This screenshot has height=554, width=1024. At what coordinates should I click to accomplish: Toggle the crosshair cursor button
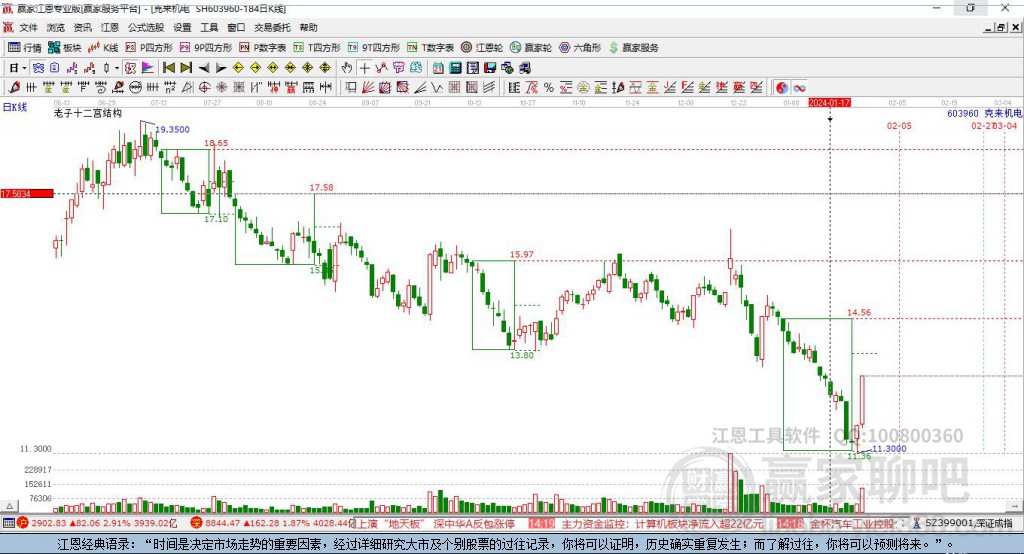364,68
